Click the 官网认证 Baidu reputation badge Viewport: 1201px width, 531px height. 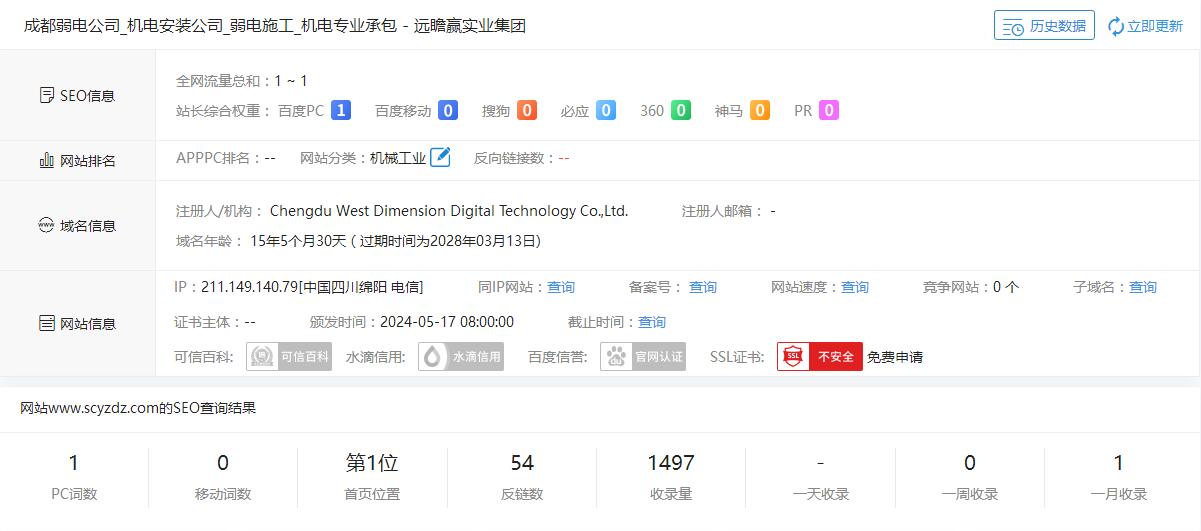tap(643, 357)
